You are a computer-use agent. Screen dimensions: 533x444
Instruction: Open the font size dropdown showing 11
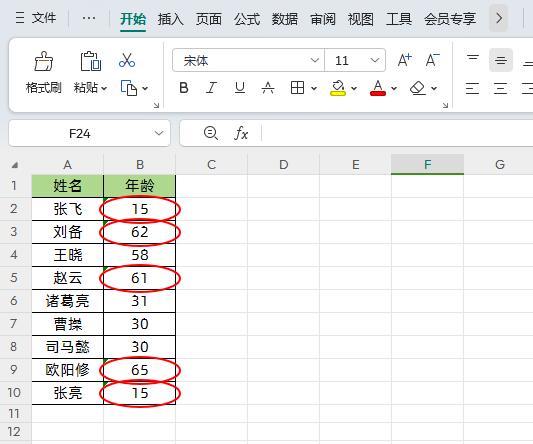click(x=355, y=60)
